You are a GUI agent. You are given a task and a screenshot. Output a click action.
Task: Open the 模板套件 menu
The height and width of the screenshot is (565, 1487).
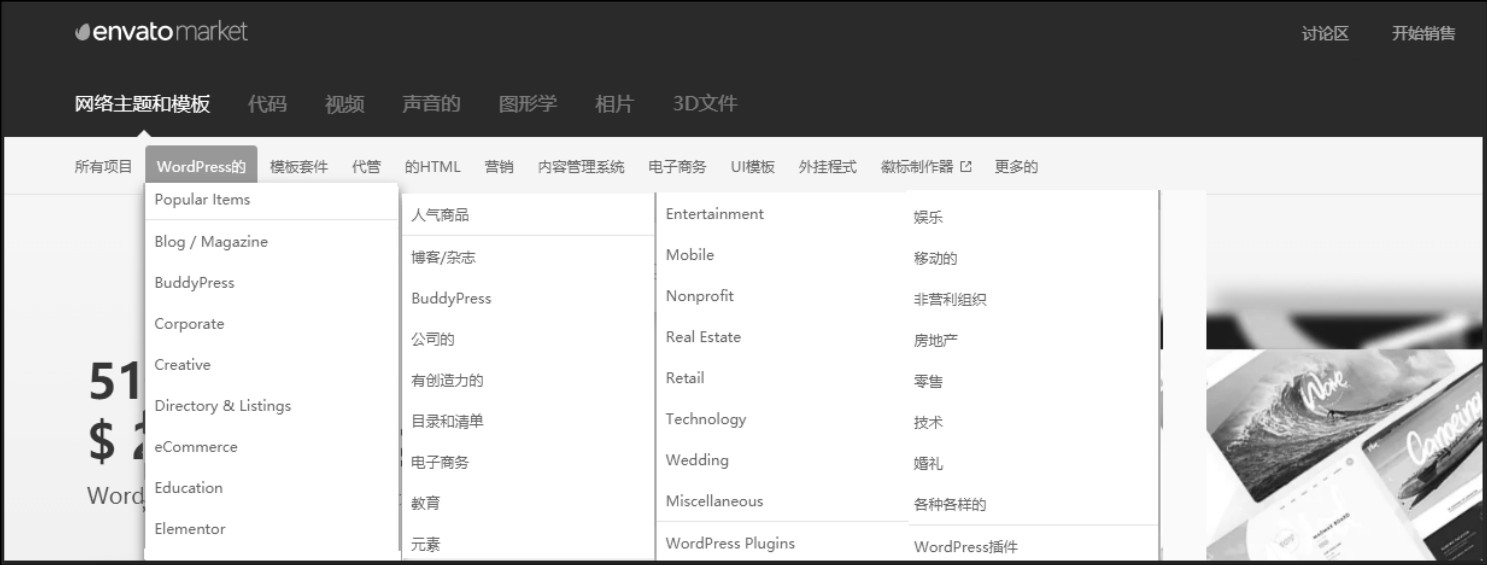[299, 167]
